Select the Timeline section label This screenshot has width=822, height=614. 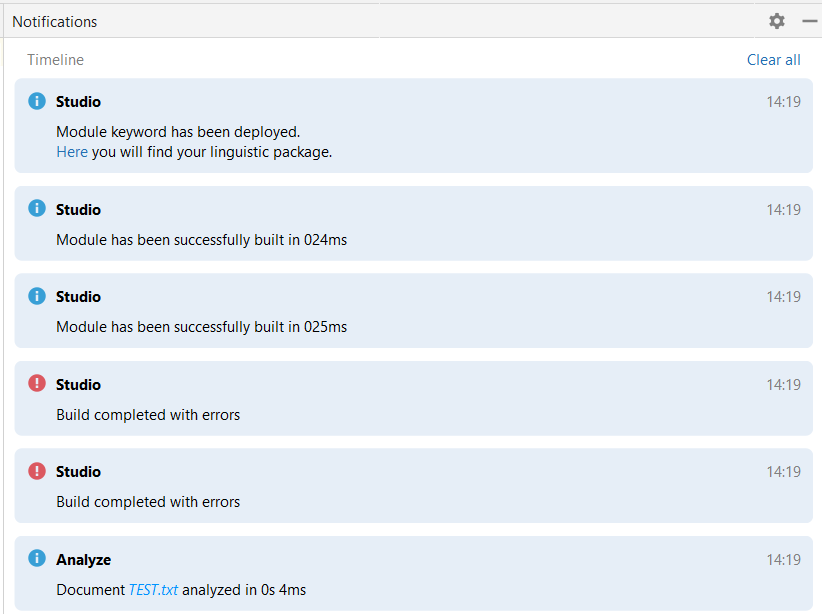tap(55, 60)
